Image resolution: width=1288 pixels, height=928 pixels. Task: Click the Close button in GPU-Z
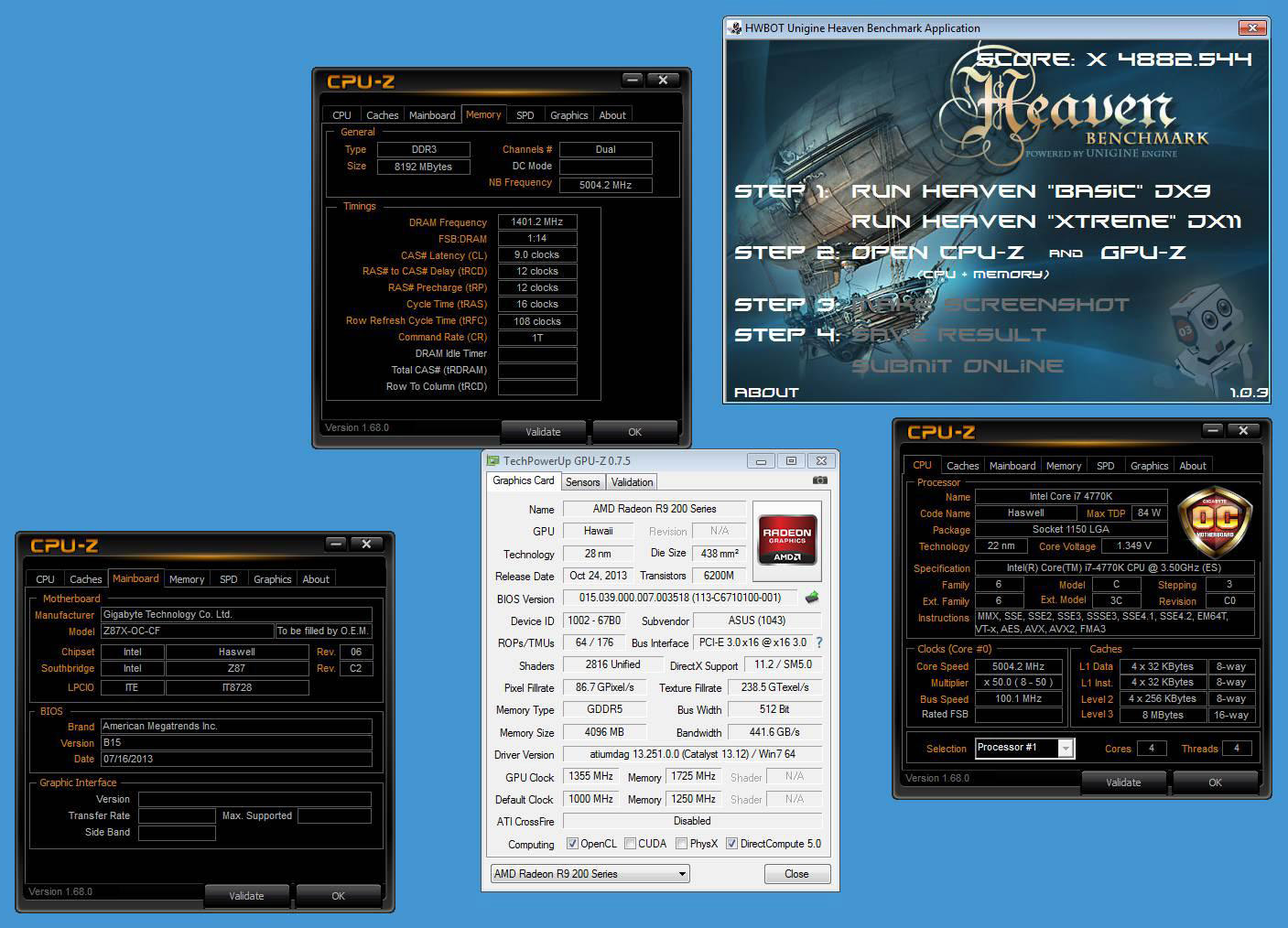point(796,874)
